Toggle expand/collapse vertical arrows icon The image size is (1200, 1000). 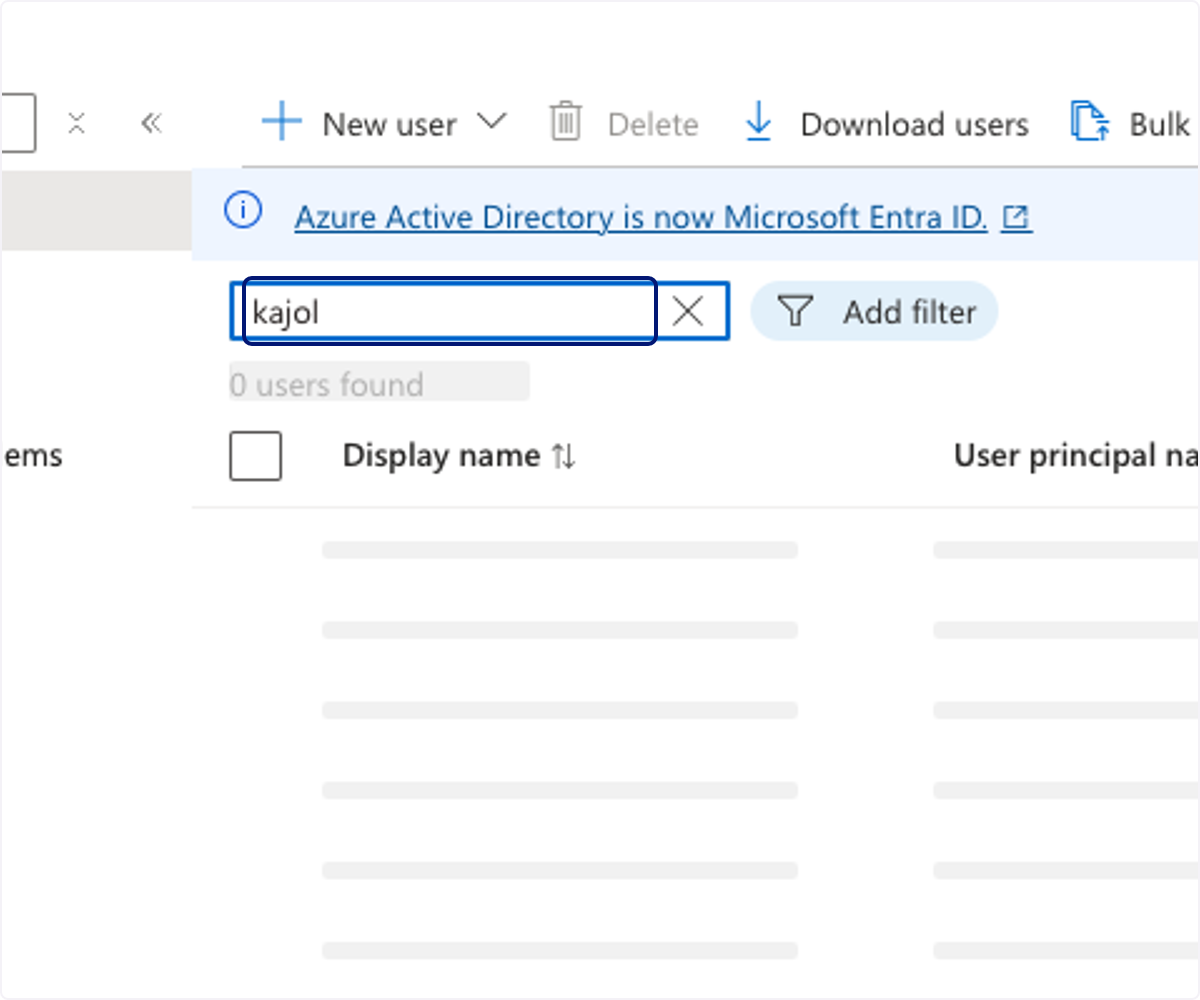77,123
